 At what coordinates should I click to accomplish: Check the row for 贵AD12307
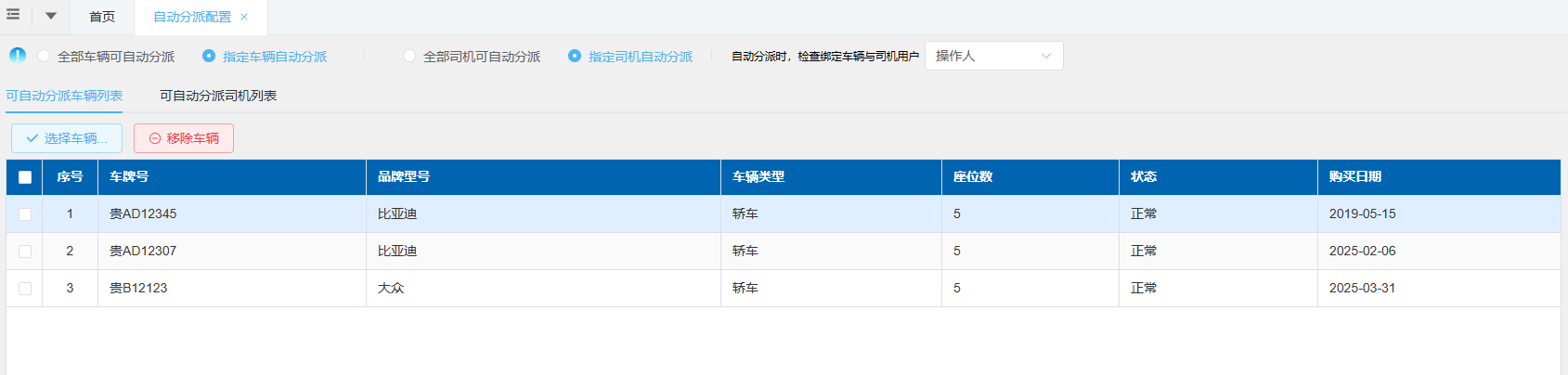pos(25,252)
